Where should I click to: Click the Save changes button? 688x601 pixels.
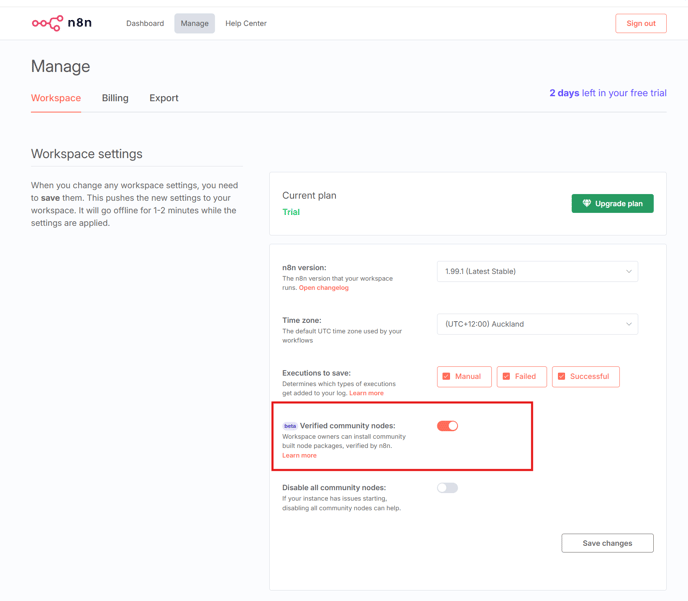coord(607,543)
